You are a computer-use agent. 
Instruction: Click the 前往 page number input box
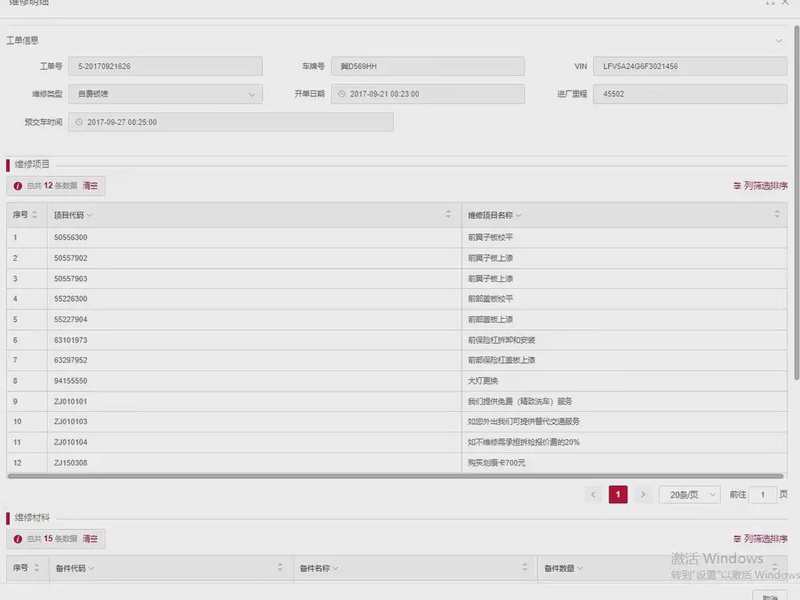(x=762, y=495)
